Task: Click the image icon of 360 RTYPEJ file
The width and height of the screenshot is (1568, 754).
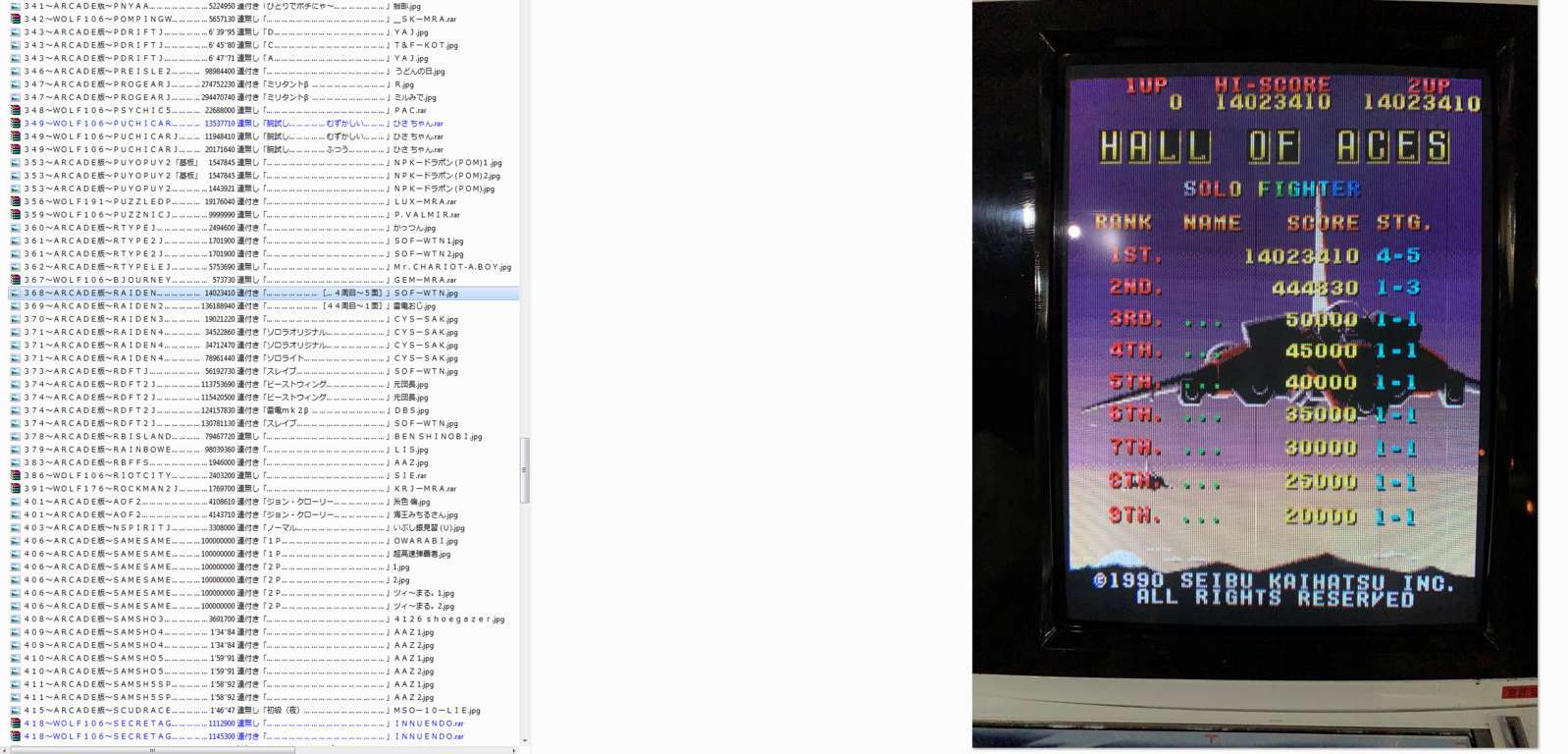Action: pyautogui.click(x=15, y=228)
